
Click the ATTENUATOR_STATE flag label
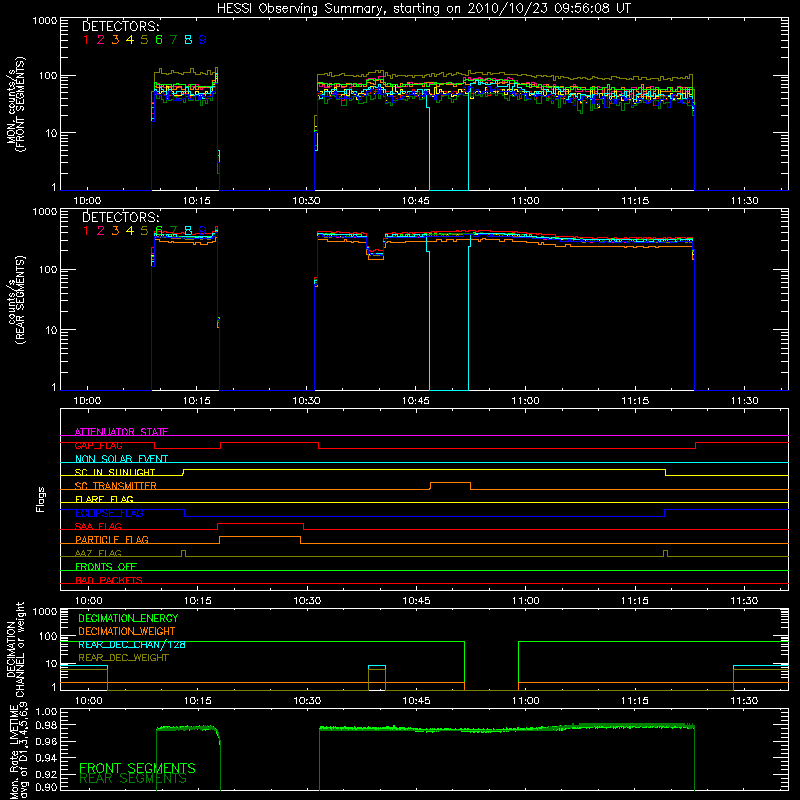[121, 432]
